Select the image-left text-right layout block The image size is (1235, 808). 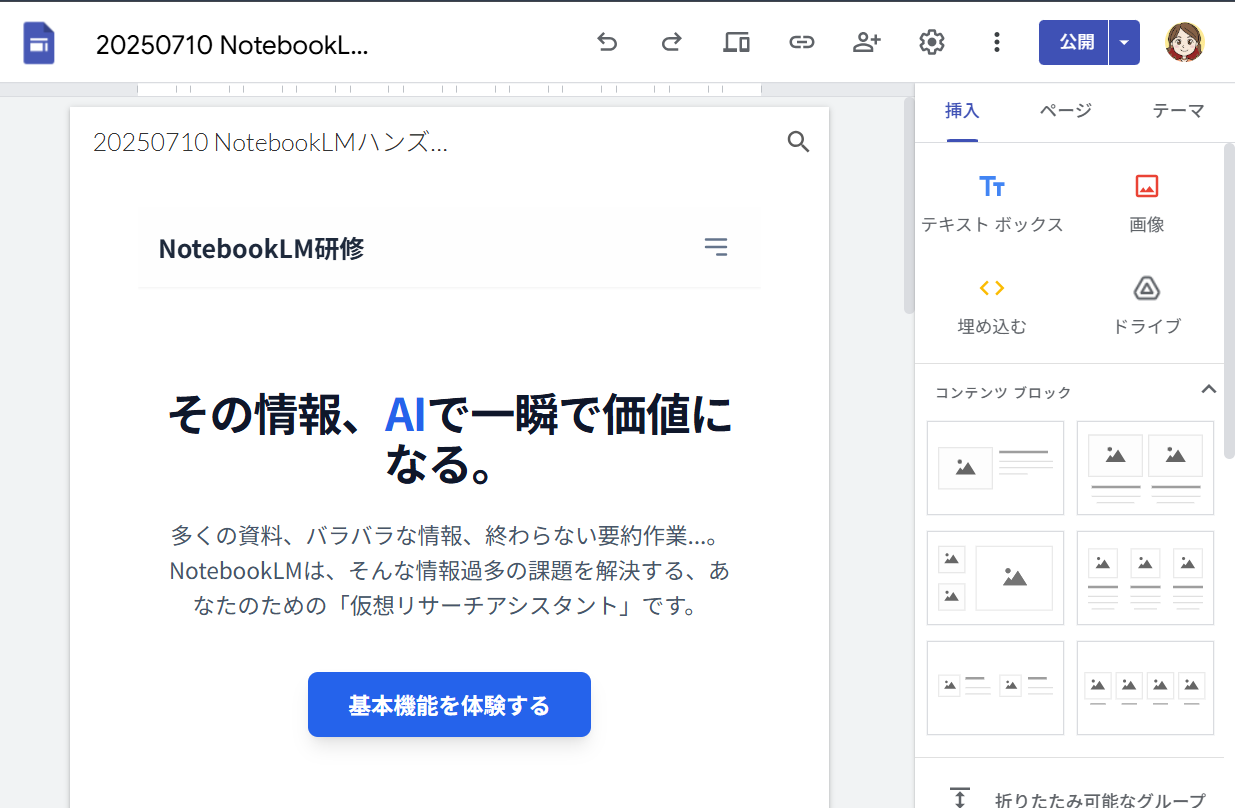pyautogui.click(x=995, y=468)
